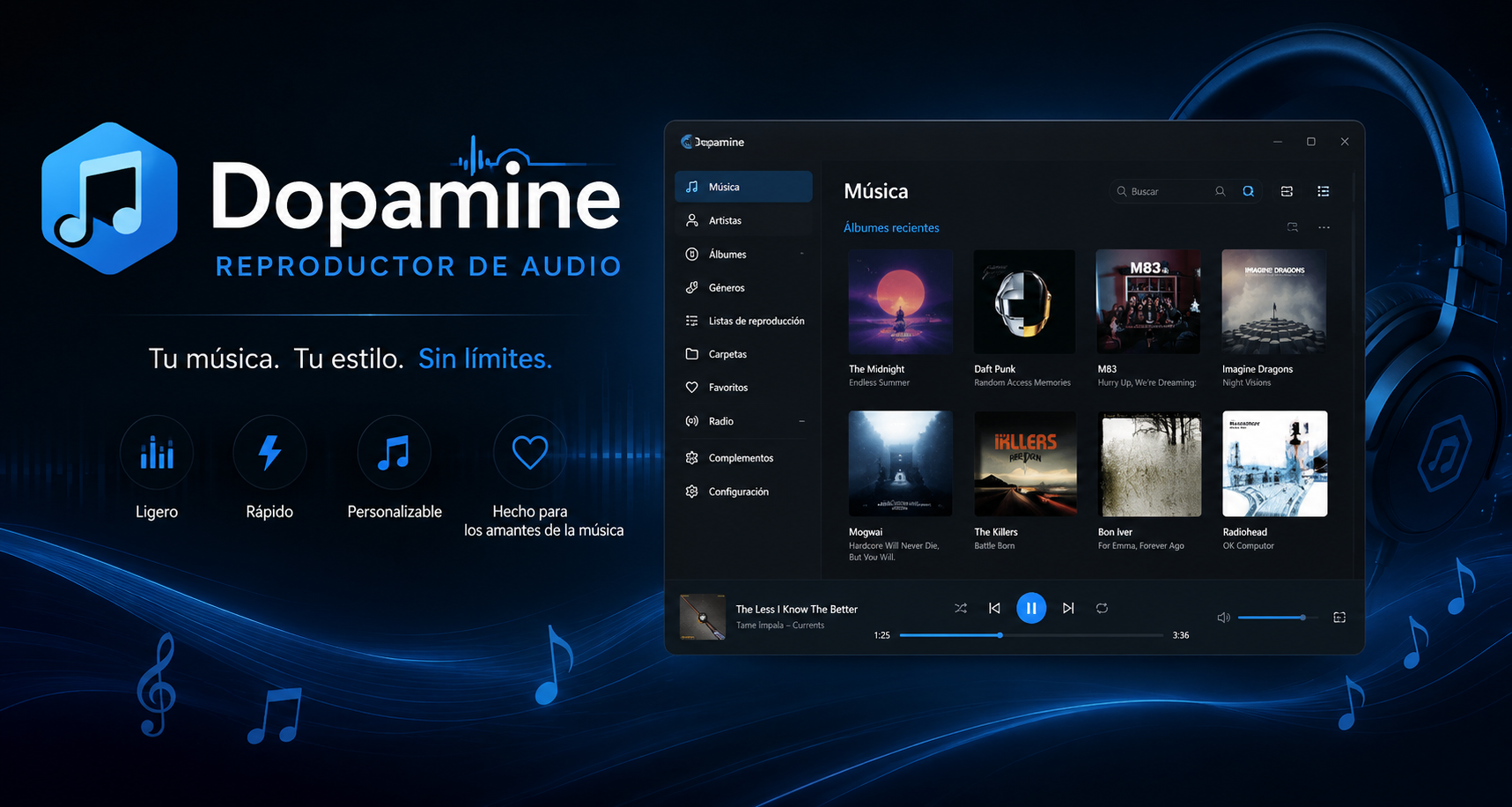
Task: Open the Música section in the sidebar
Action: [x=743, y=187]
